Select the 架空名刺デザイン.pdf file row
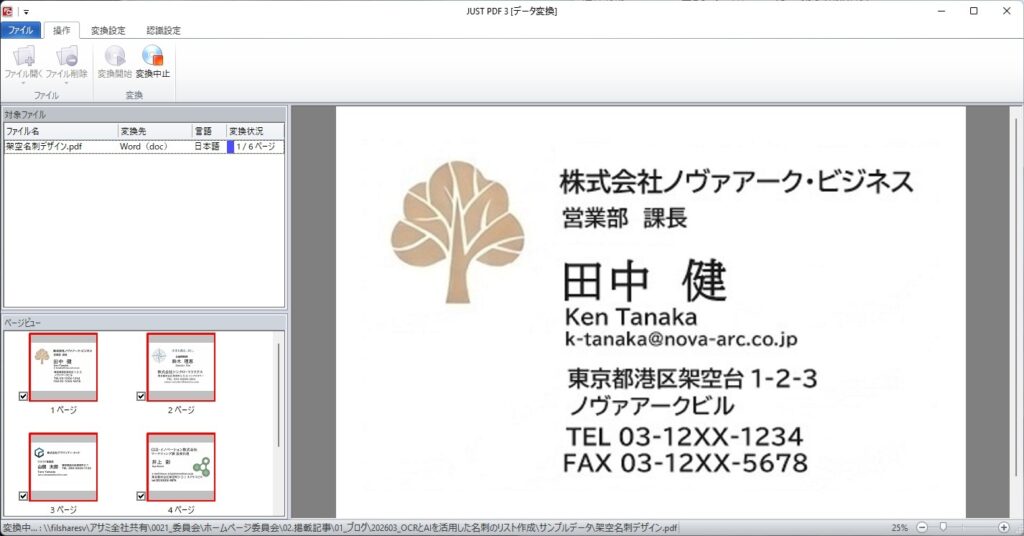Image resolution: width=1024 pixels, height=536 pixels. [x=144, y=147]
